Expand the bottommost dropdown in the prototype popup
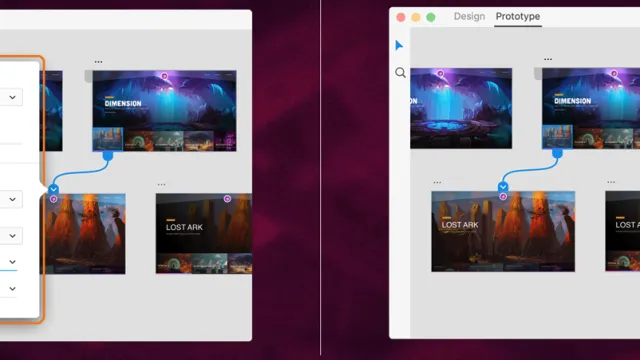Screen dimensions: 640x360 coord(12,289)
